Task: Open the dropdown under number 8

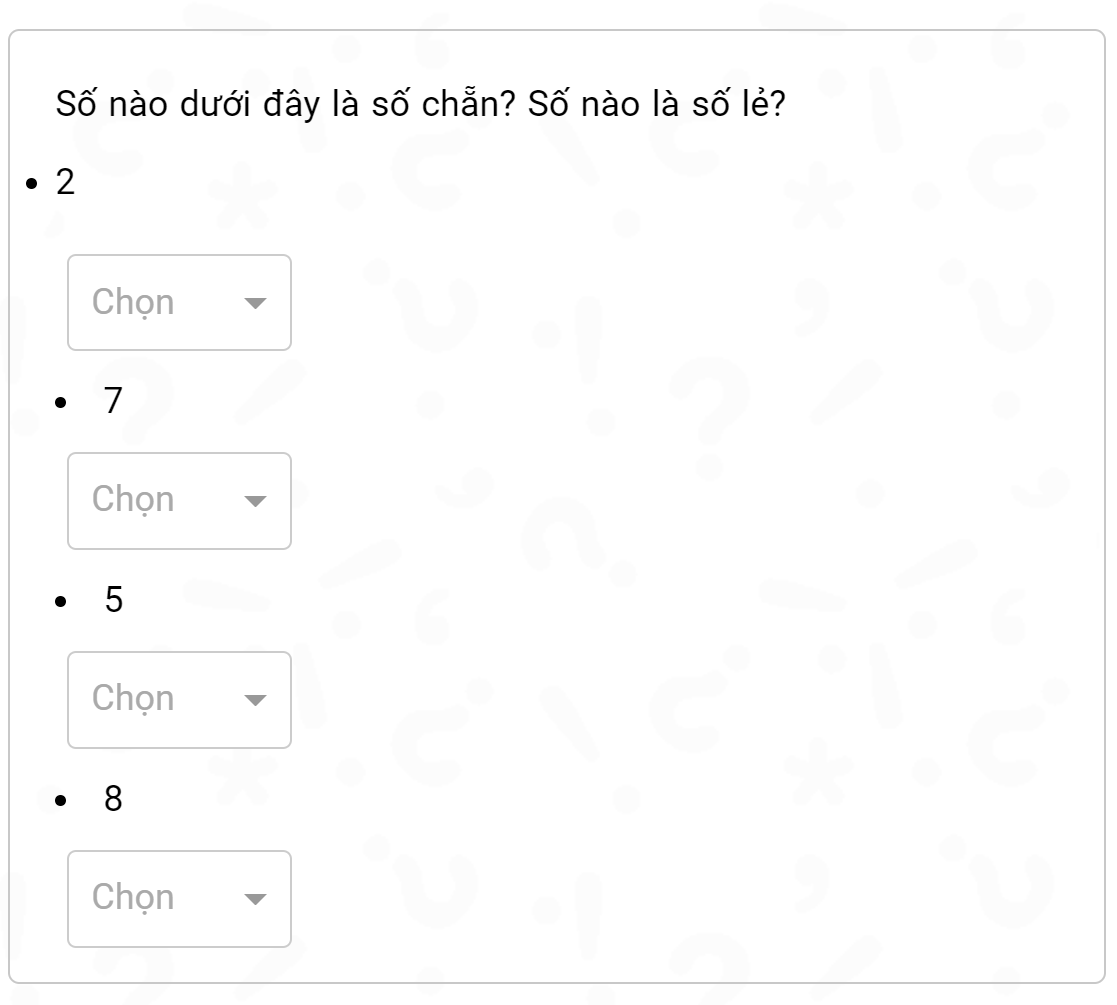Action: [x=179, y=898]
